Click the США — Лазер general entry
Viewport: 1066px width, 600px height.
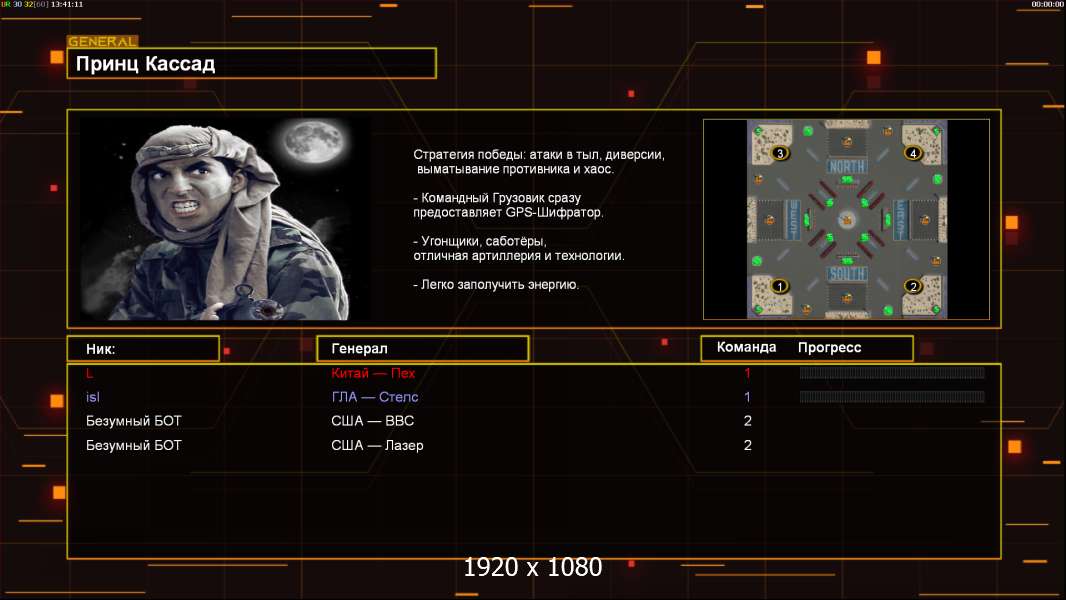click(377, 445)
